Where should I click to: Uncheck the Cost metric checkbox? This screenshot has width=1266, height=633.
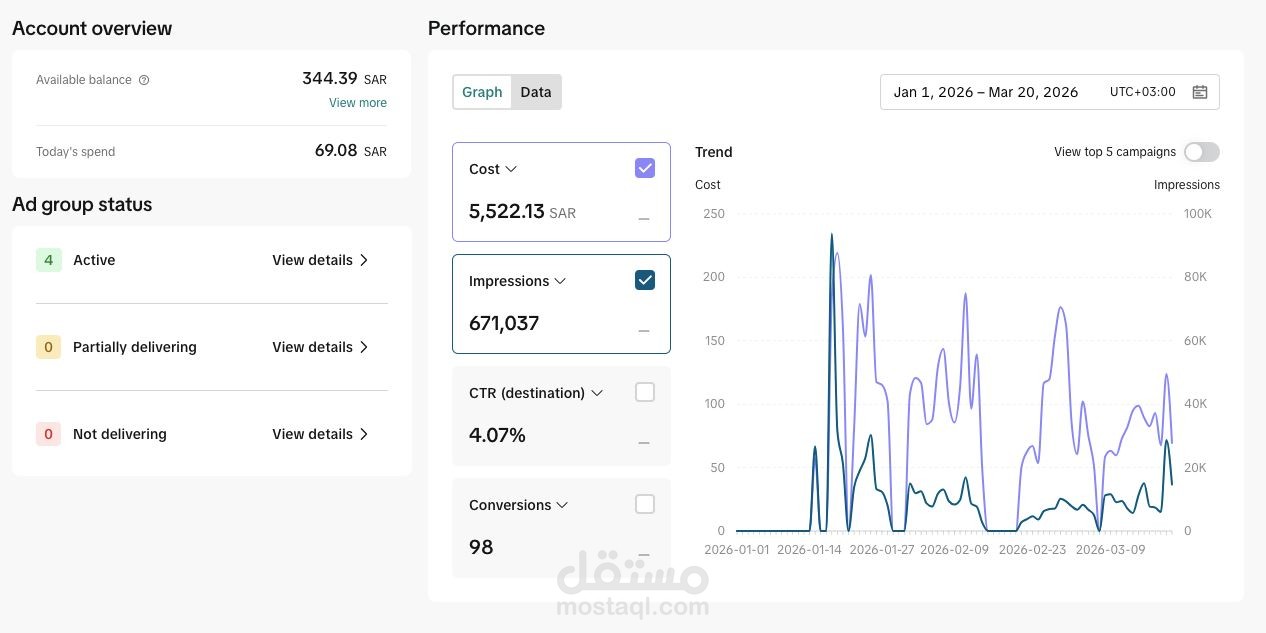point(645,168)
